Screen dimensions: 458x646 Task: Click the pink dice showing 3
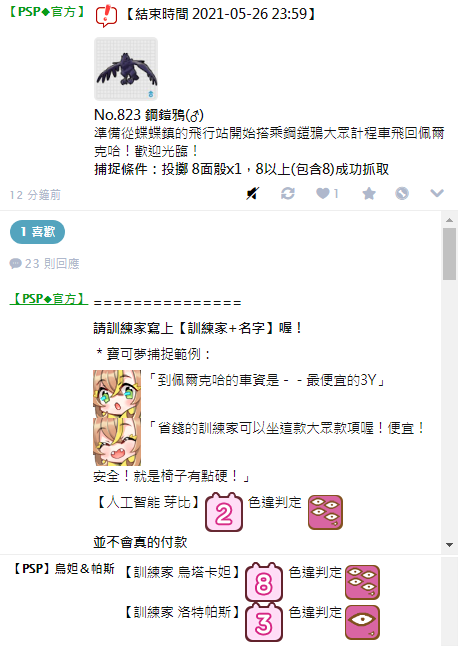pyautogui.click(x=264, y=622)
